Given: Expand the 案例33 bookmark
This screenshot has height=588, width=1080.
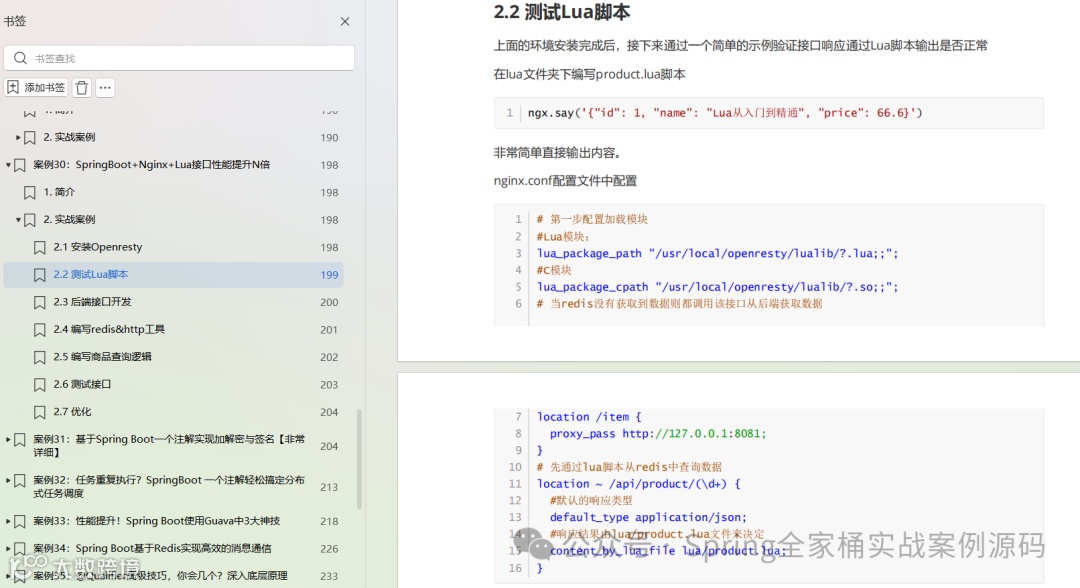Looking at the screenshot, I should pos(8,521).
